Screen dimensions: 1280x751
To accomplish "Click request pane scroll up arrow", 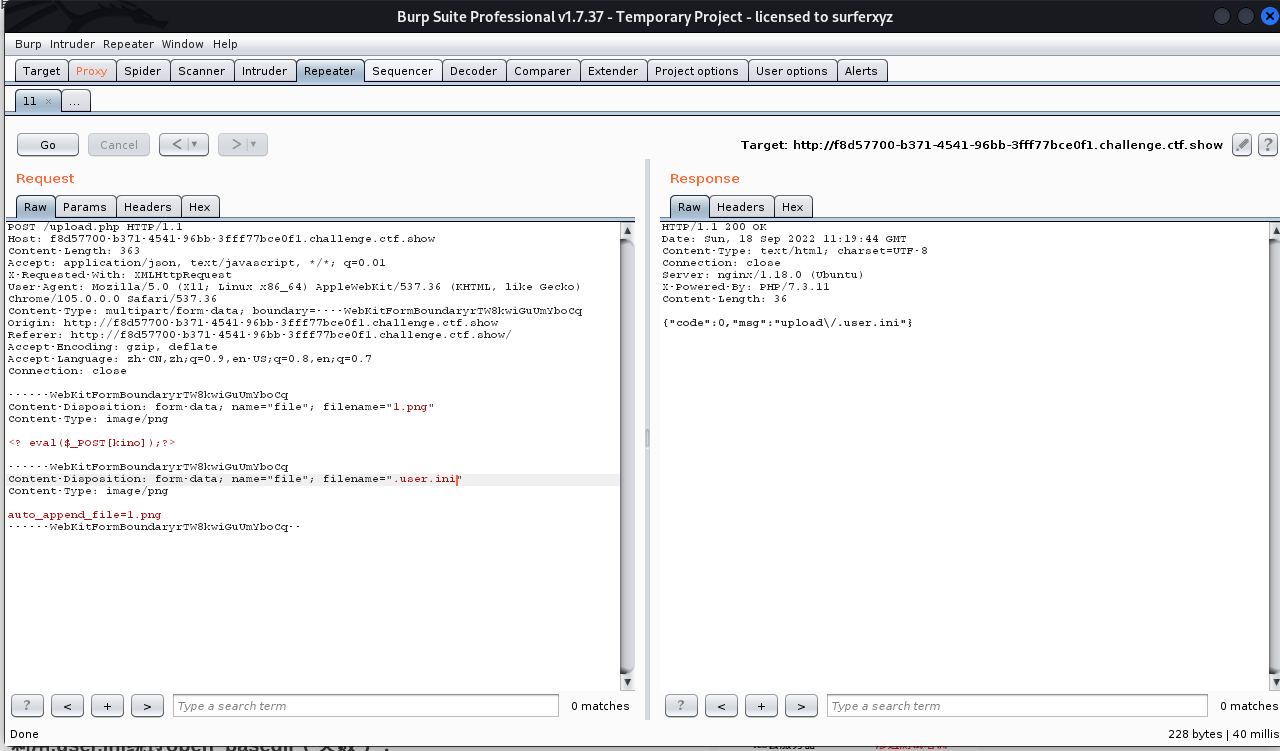I will pos(627,230).
